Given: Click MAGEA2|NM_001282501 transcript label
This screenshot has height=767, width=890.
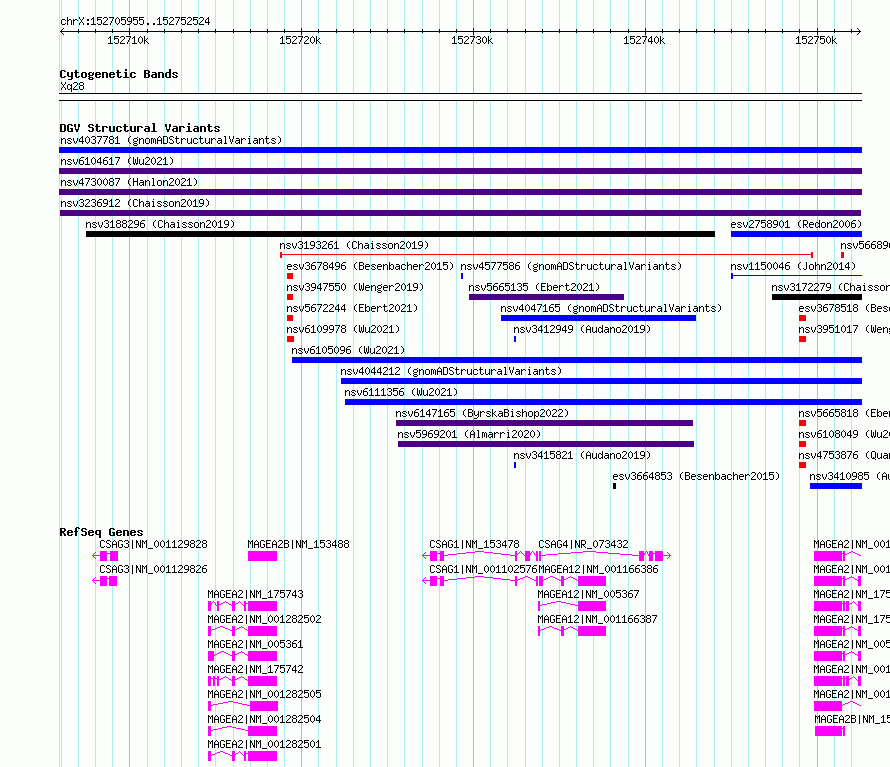Looking at the screenshot, I should [264, 744].
